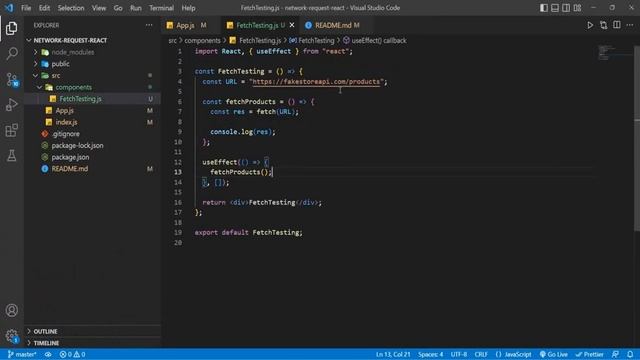Open the Terminal menu

[161, 8]
